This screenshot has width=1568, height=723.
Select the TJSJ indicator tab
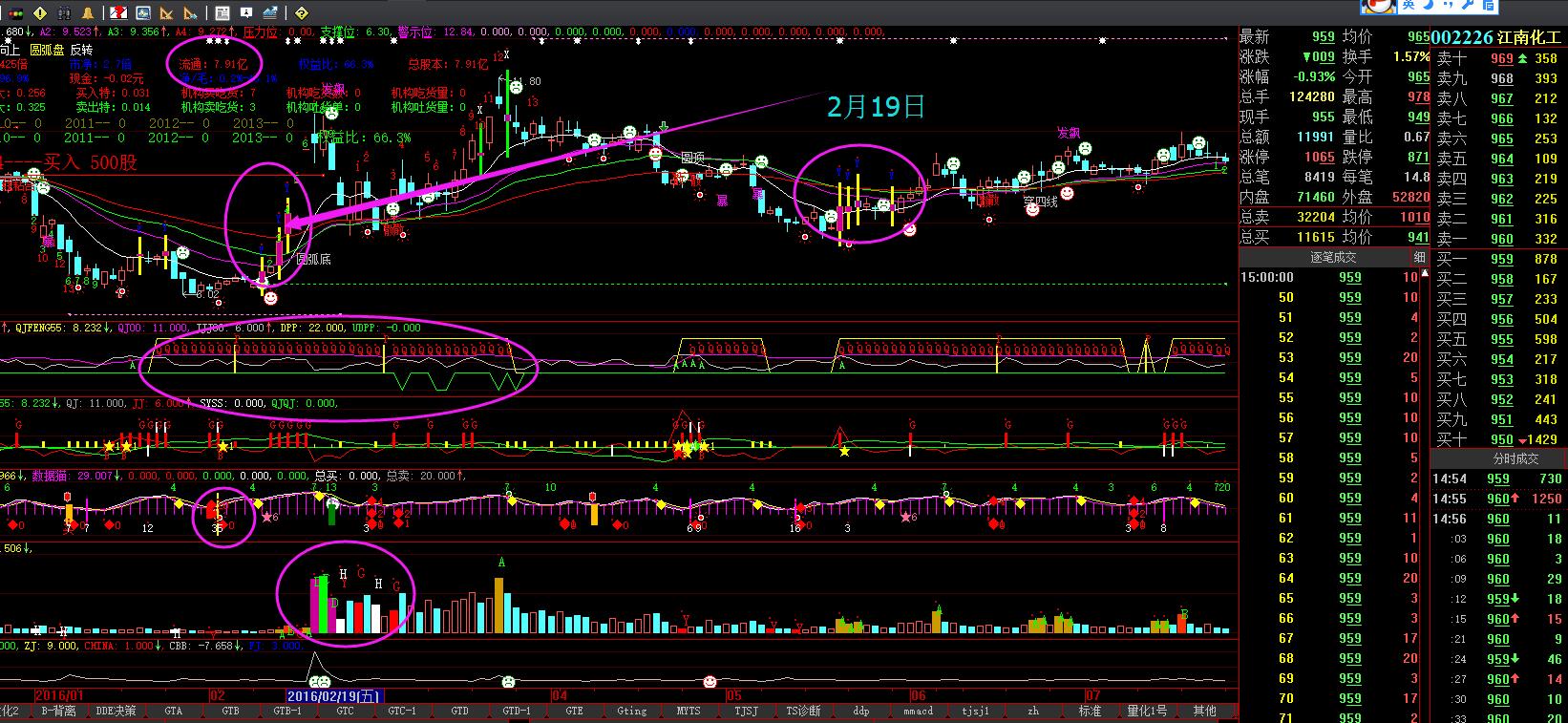[746, 711]
